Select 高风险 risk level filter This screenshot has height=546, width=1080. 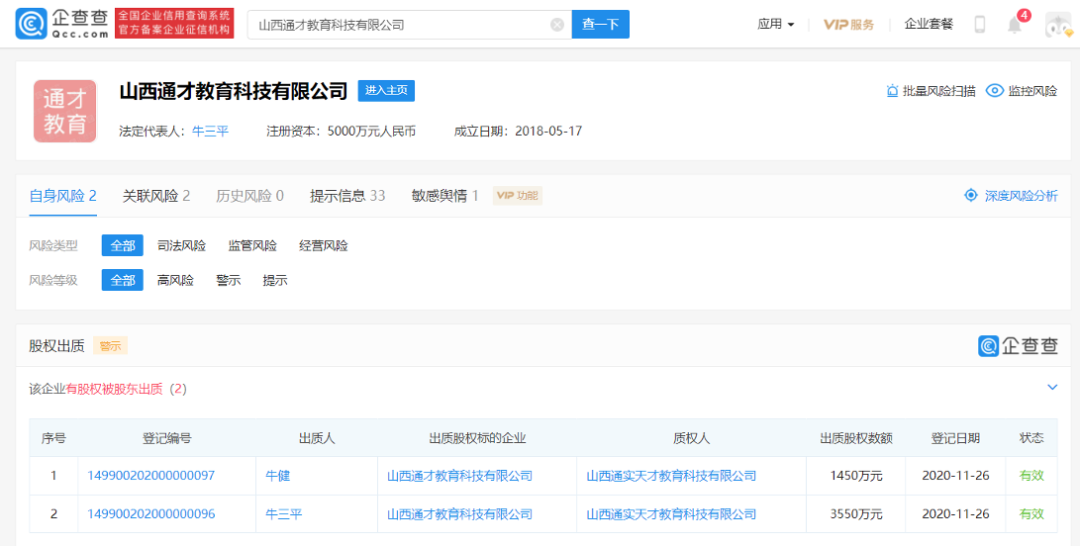(175, 281)
